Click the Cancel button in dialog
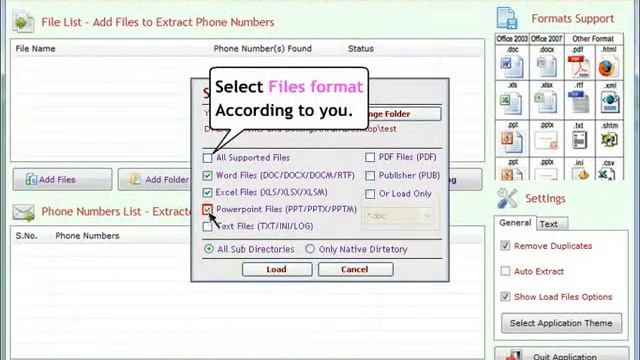640x360 pixels. (355, 269)
